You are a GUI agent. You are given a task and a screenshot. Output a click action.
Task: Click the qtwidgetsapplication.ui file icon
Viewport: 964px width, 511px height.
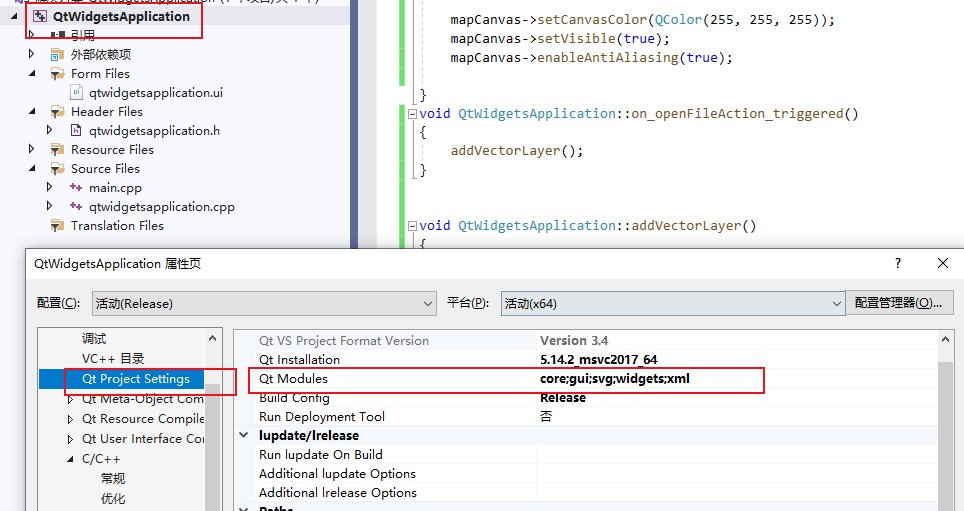(76, 93)
